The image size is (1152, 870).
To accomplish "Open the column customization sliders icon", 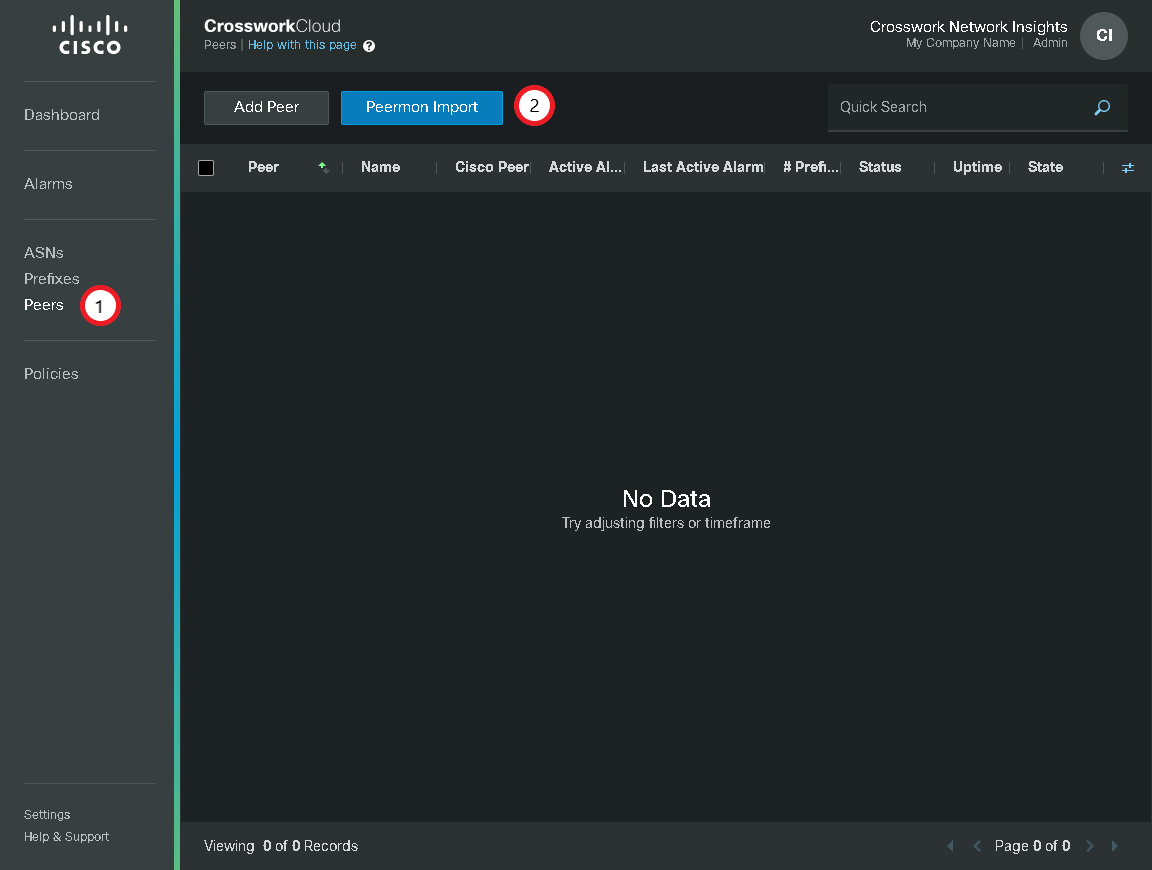I will click(1128, 167).
